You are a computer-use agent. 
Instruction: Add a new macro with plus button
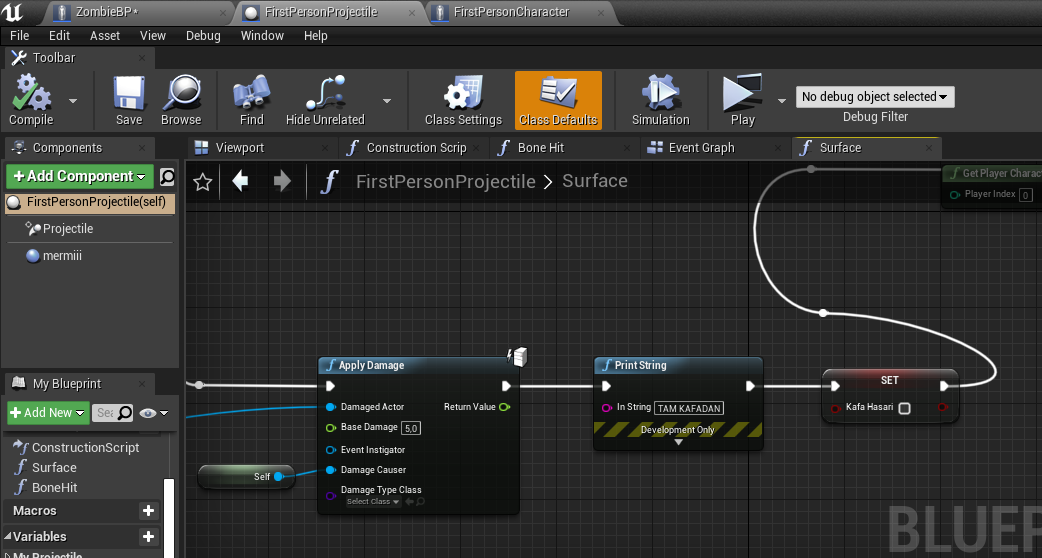pyautogui.click(x=148, y=510)
